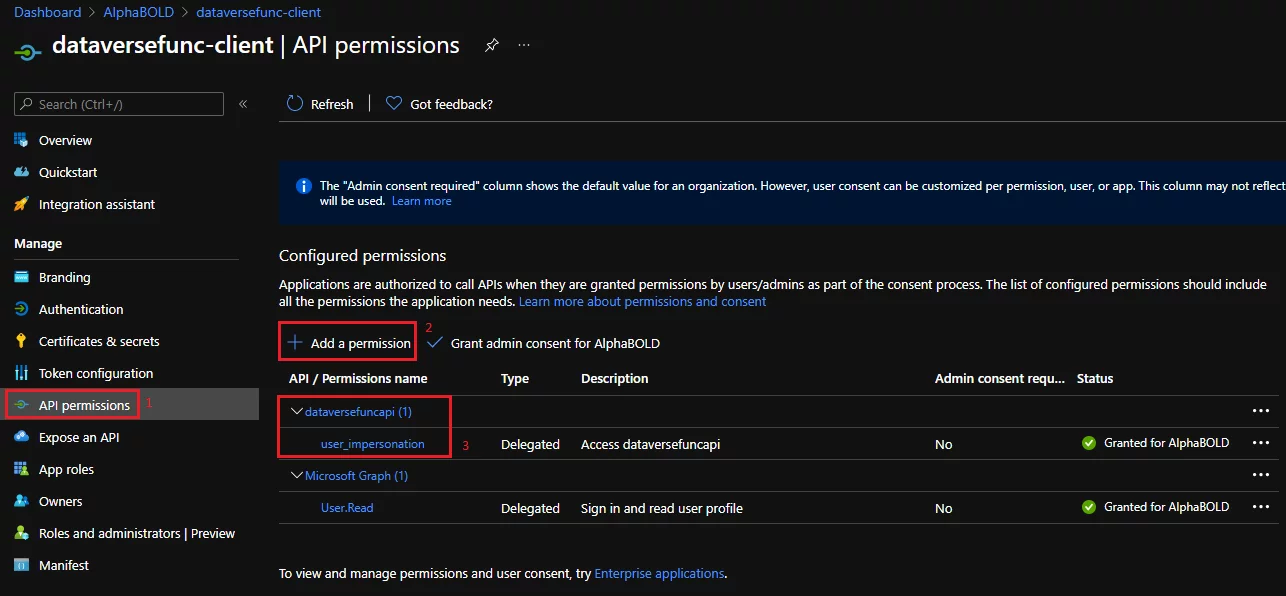This screenshot has height=596, width=1286.
Task: Click the Status column header
Action: (1095, 378)
